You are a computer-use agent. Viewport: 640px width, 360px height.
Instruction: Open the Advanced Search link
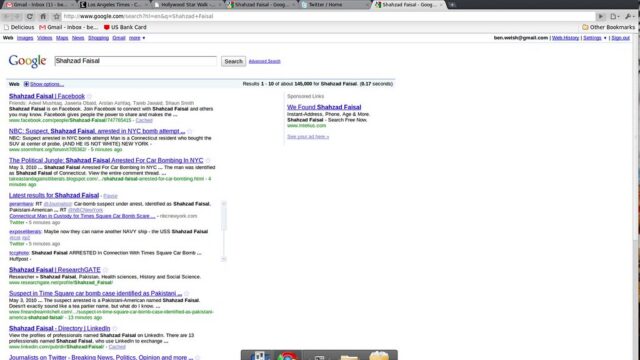click(264, 61)
